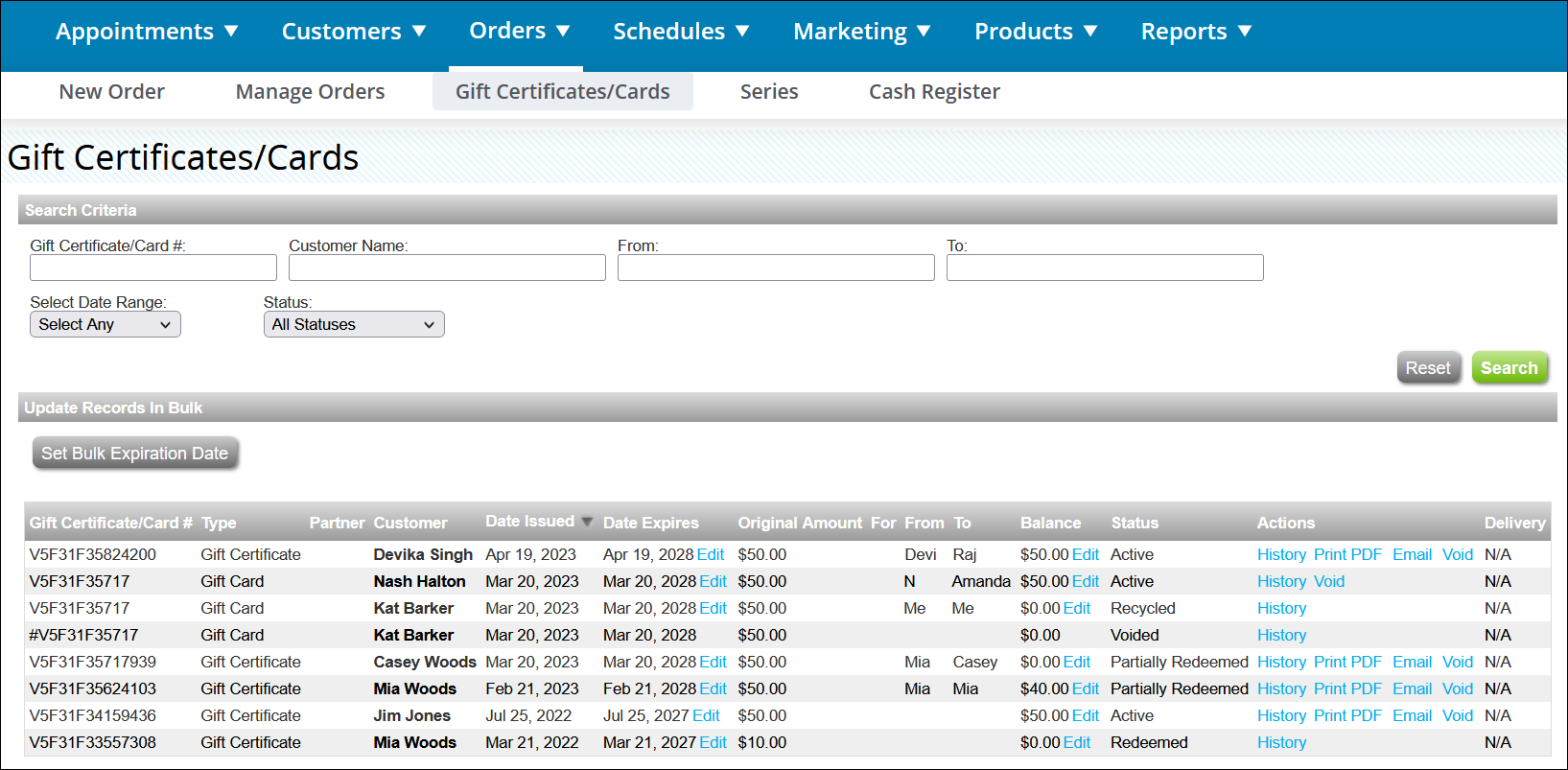Open the Select Date Range dropdown
The image size is (1568, 770).
pos(105,325)
